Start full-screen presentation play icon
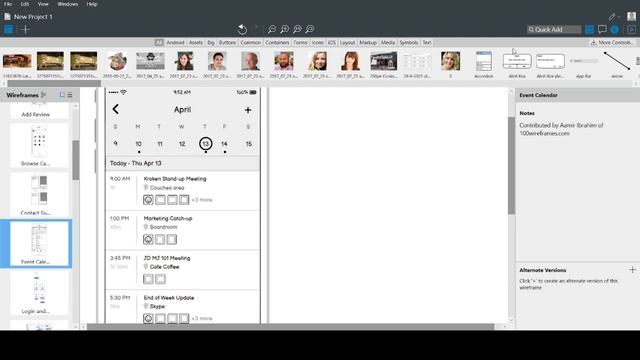The height and width of the screenshot is (360, 640). [x=631, y=29]
